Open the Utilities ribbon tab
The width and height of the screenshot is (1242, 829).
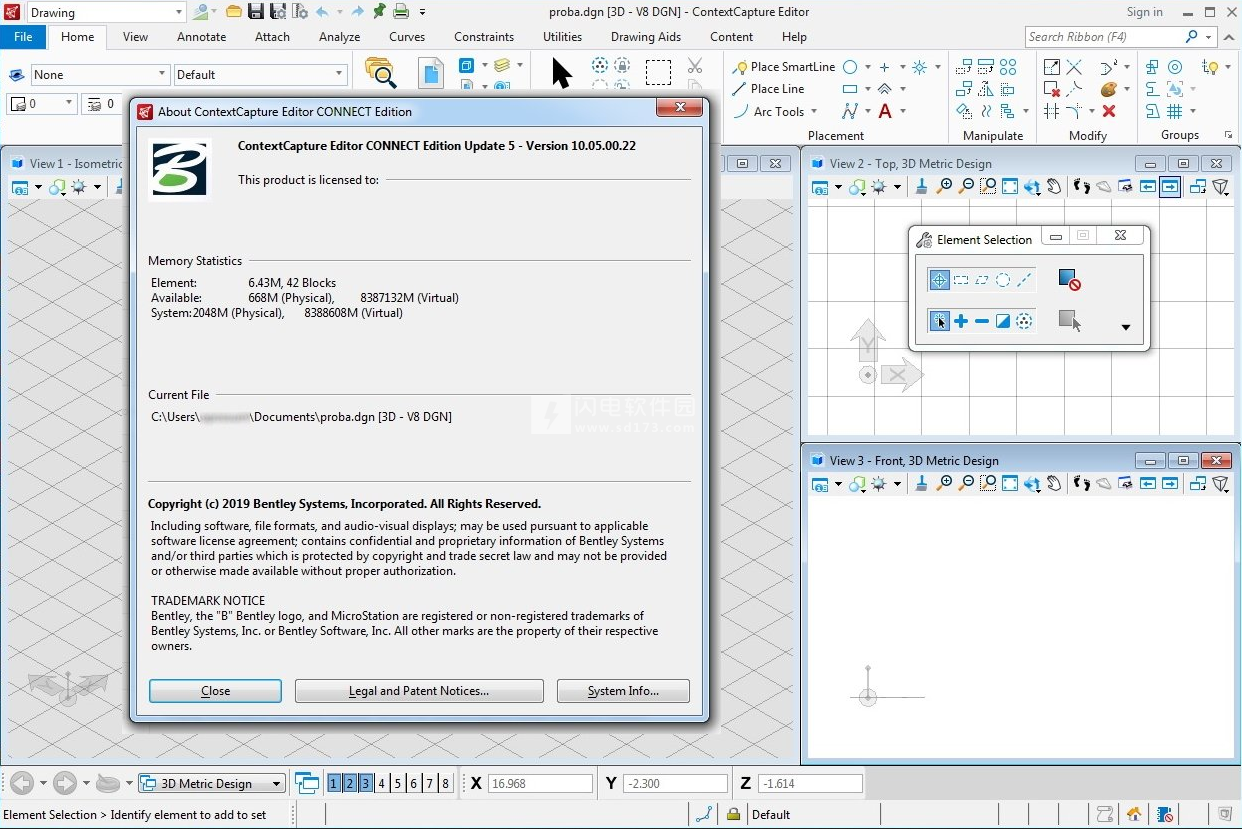pyautogui.click(x=562, y=37)
